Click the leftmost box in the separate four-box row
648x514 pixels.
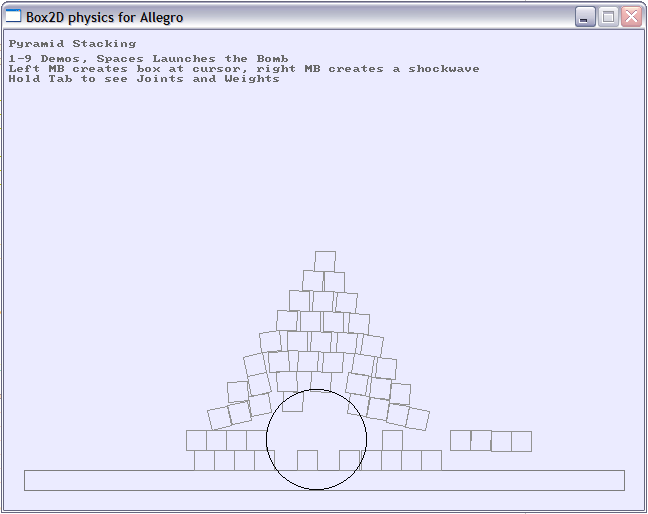[x=460, y=440]
